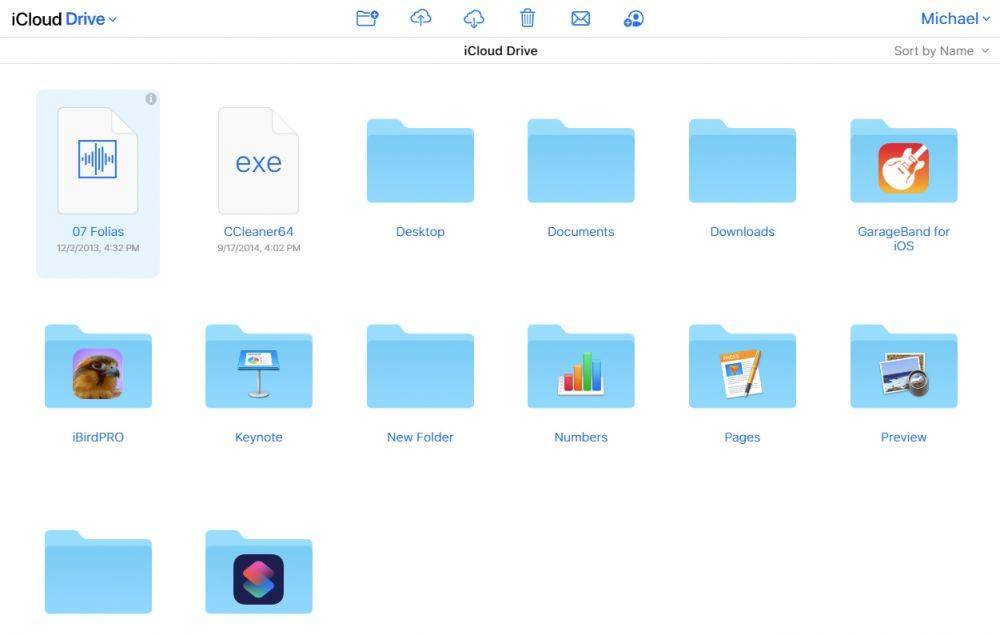Image resolution: width=1000 pixels, height=635 pixels.
Task: Open the Keynote folder
Action: click(259, 367)
